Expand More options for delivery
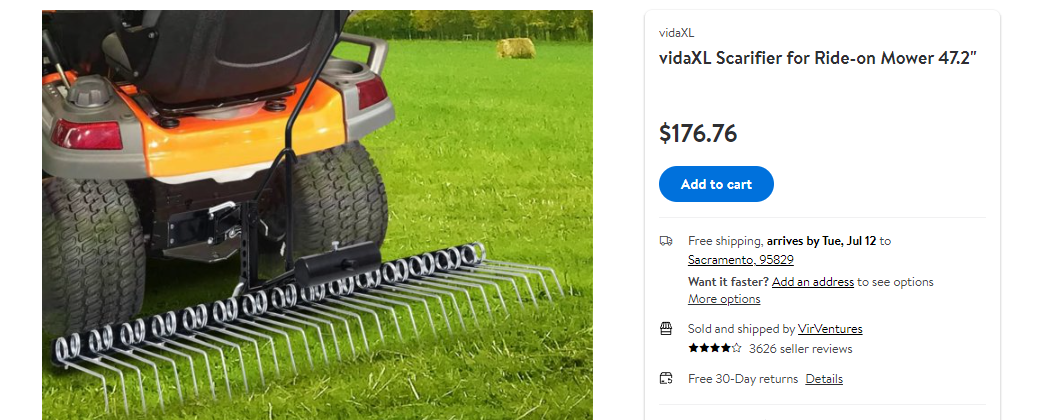 724,299
